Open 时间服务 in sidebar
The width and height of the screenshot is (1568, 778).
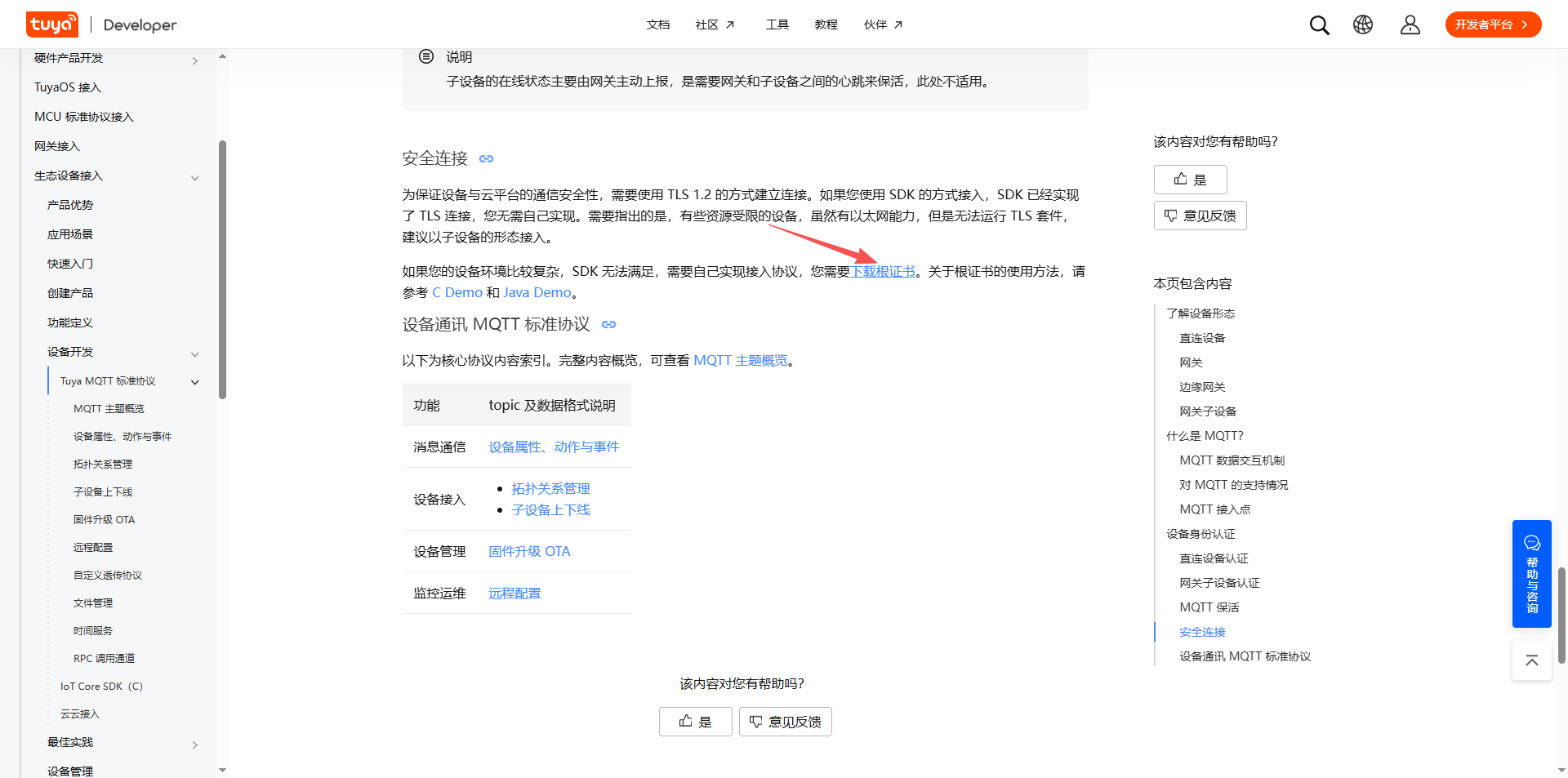93,631
